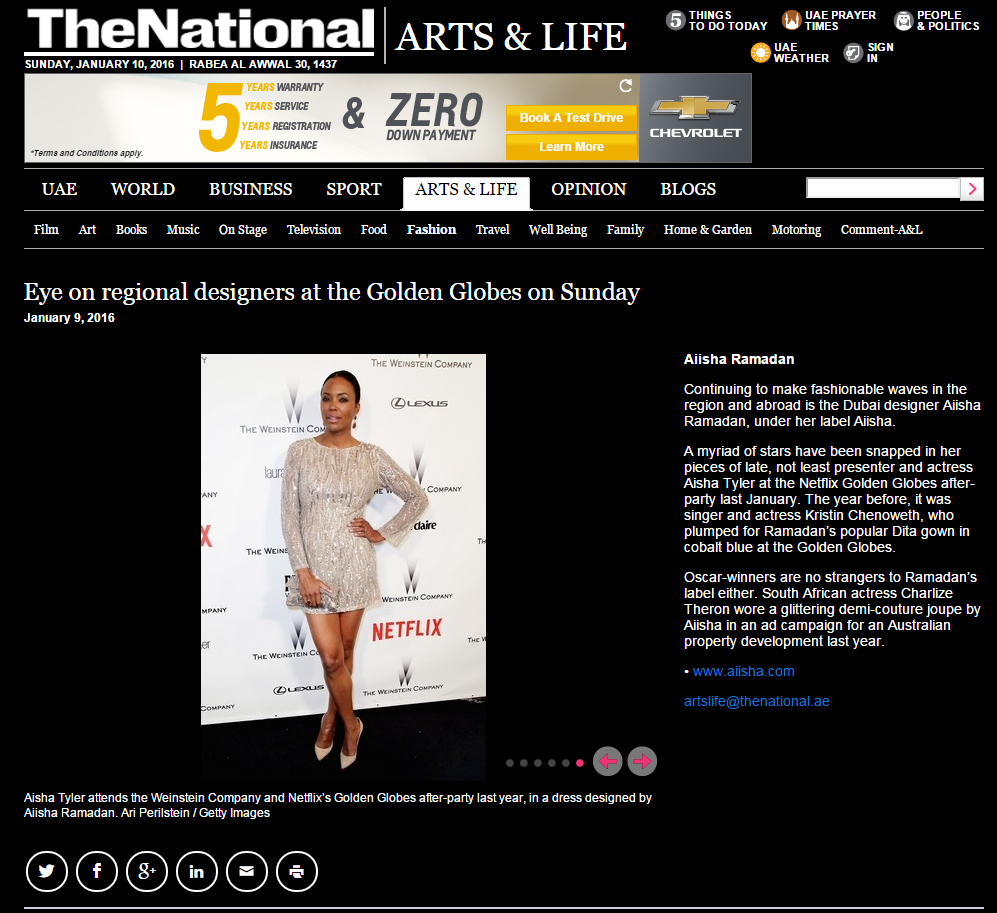Share the article on Facebook
The height and width of the screenshot is (913, 997).
(97, 871)
